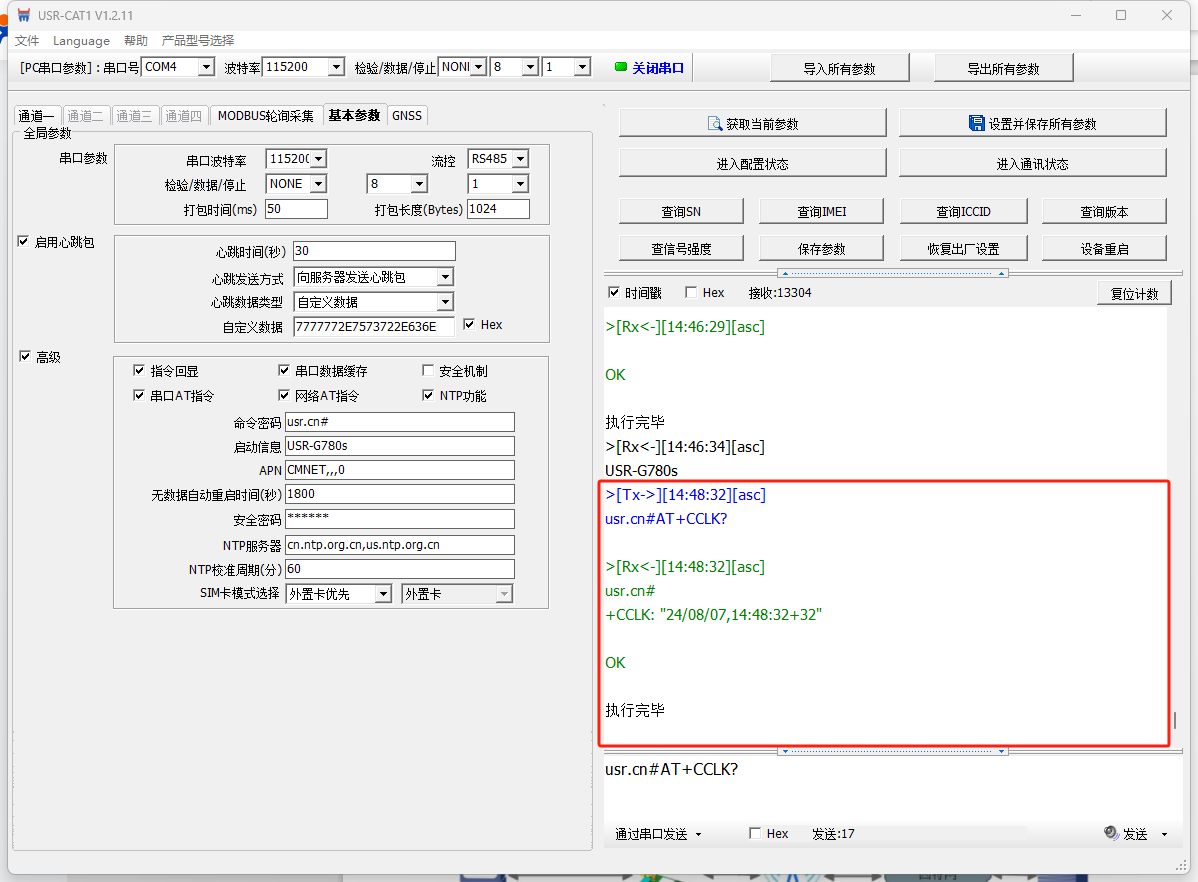
Task: Open the Language menu
Action: (81, 41)
